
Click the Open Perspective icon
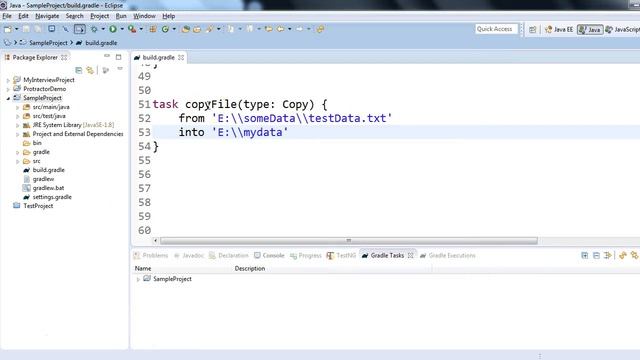point(533,29)
